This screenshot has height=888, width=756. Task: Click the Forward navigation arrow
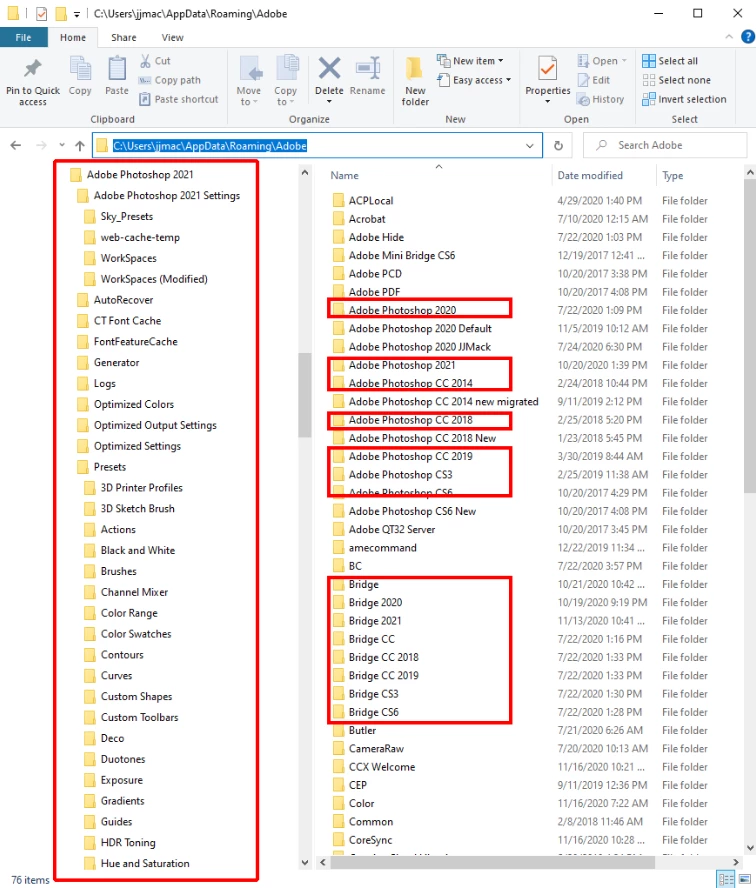point(41,146)
